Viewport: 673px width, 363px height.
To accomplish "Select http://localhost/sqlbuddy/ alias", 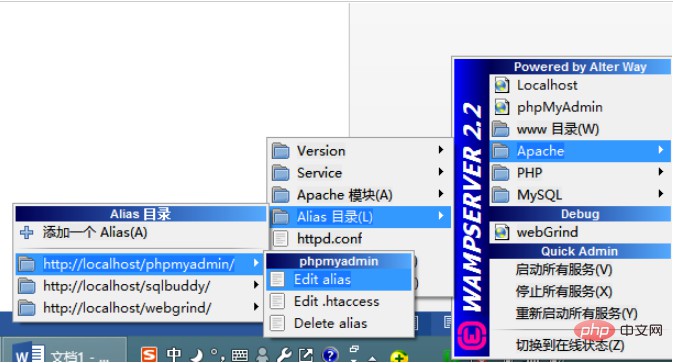I will click(x=141, y=286).
